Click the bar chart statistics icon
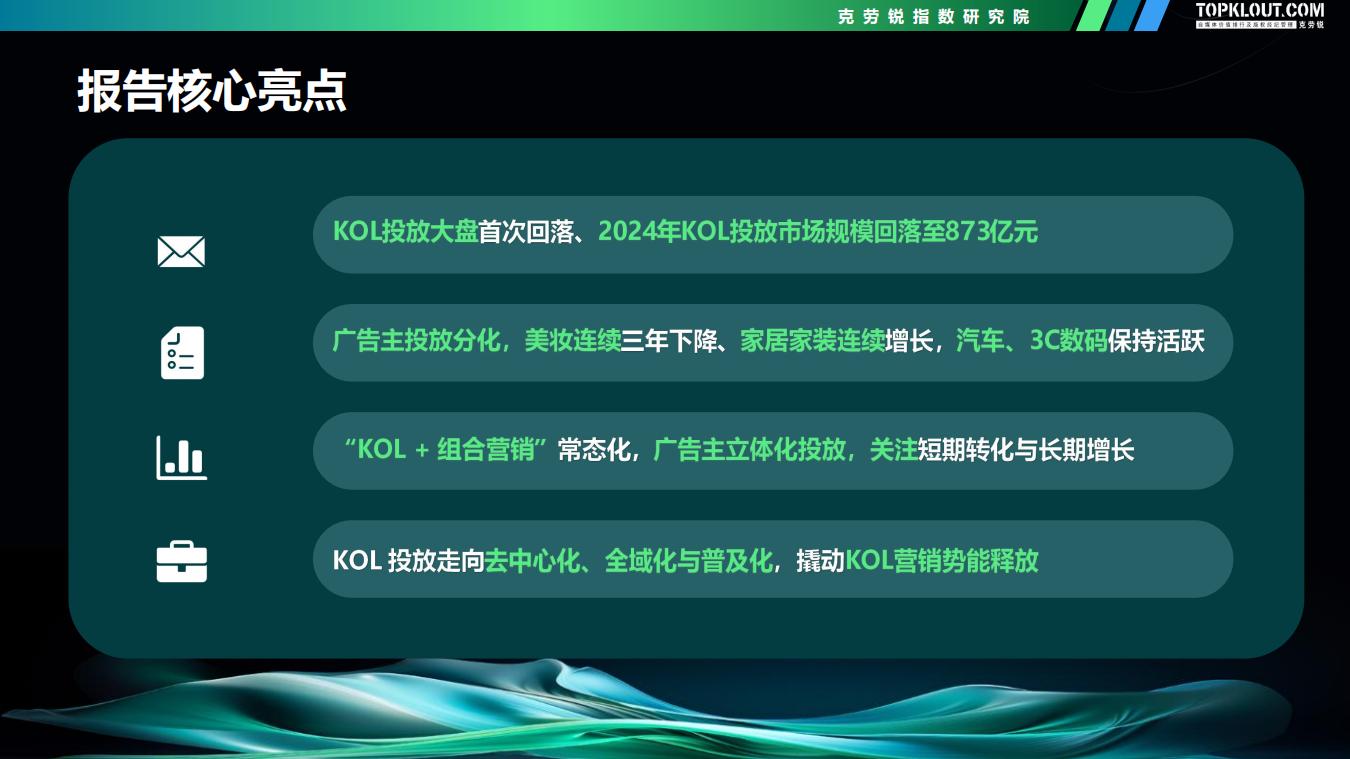1350x759 pixels. pos(181,456)
